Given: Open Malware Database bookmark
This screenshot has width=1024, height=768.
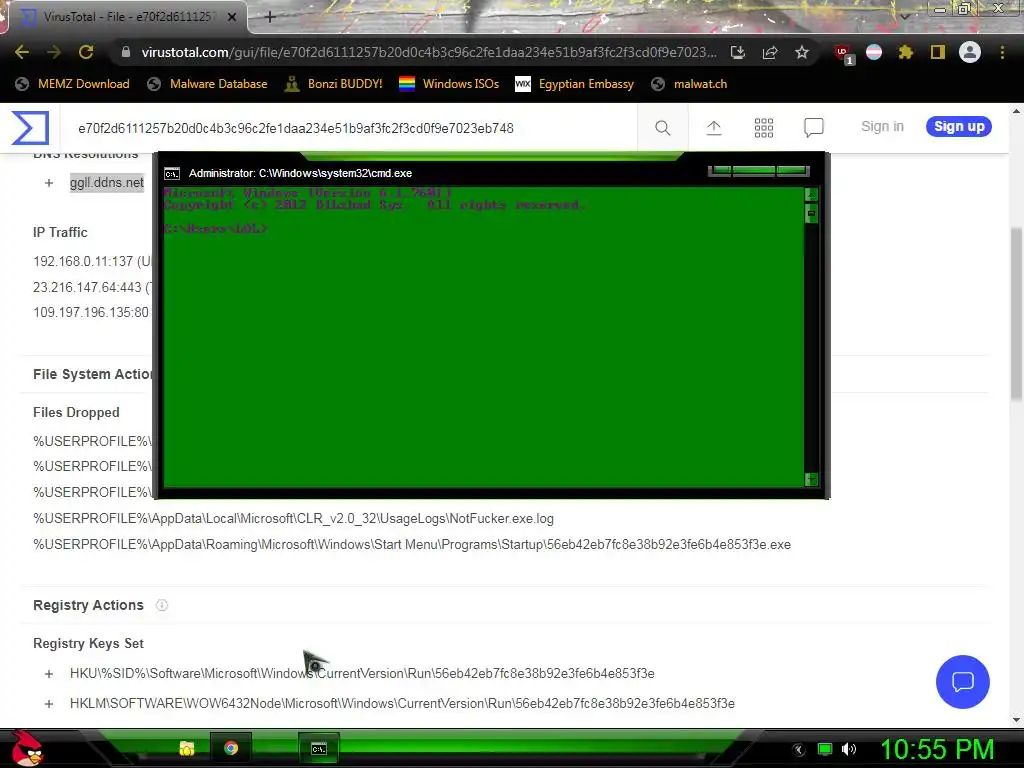Looking at the screenshot, I should point(207,84).
